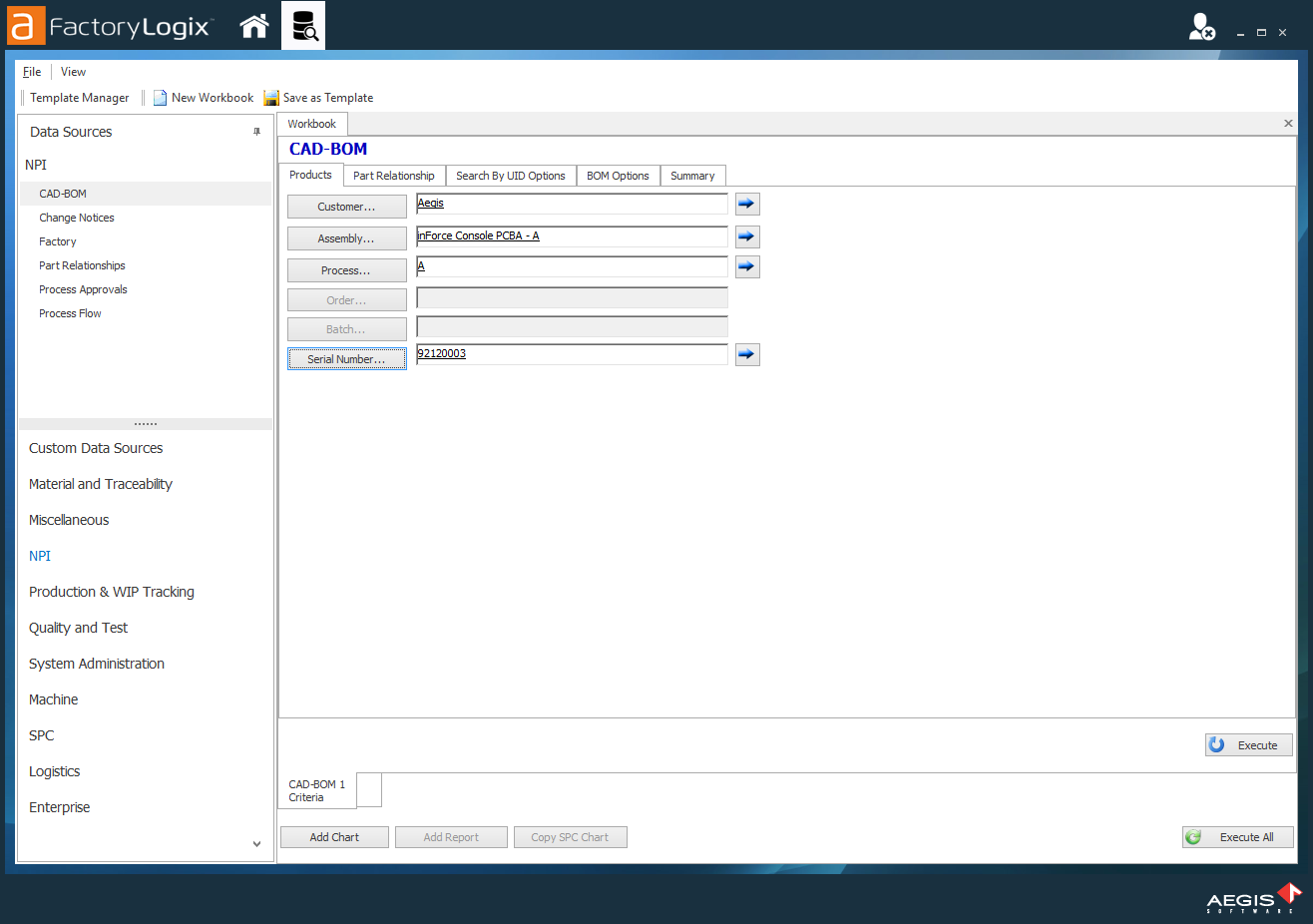Click the arrow beside the Serial Number field
Viewport: 1313px width, 924px height.
coord(746,353)
